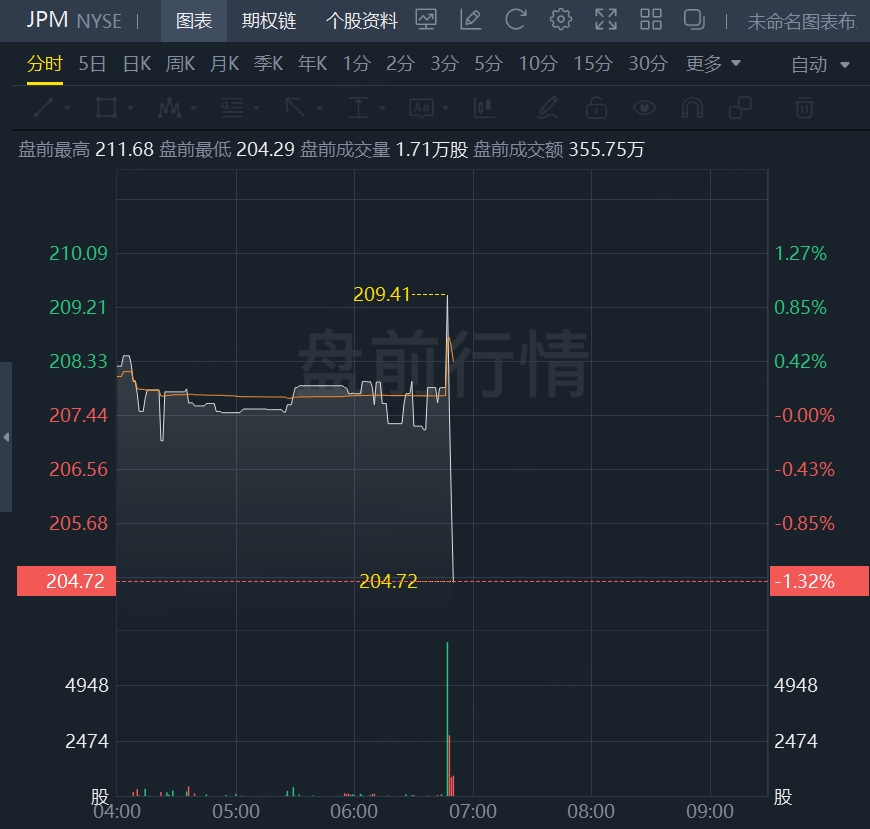Screen dimensions: 870x829
Task: Enter fullscreen chart mode
Action: (606, 20)
